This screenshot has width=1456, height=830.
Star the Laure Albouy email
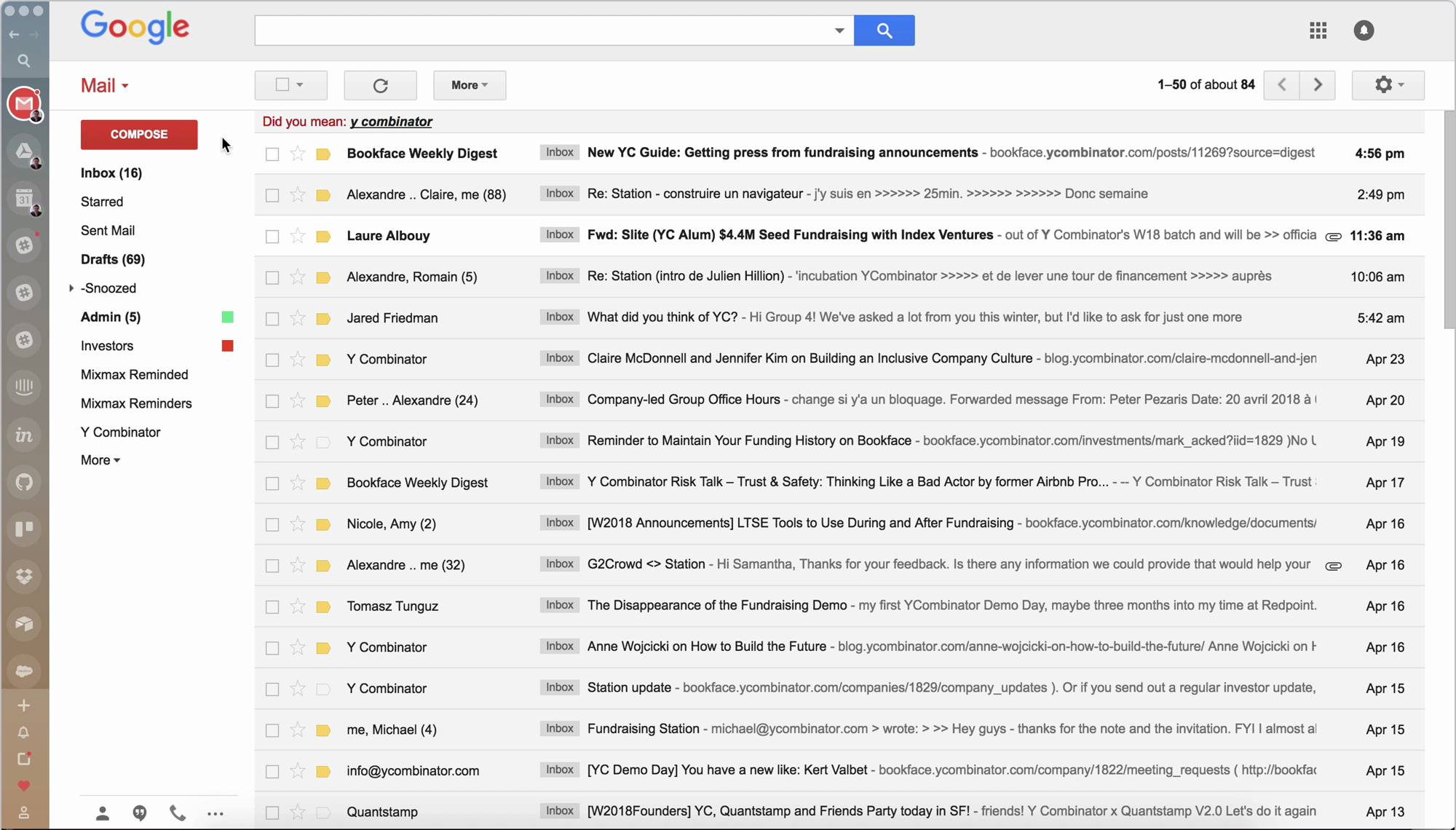(x=297, y=236)
